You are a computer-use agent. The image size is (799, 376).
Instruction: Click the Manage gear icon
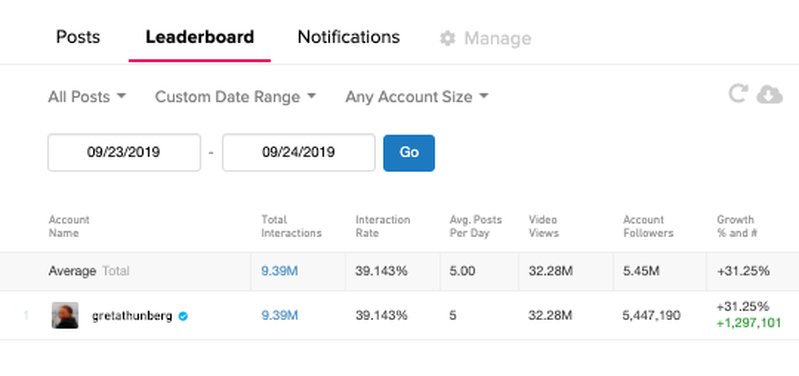tap(447, 38)
